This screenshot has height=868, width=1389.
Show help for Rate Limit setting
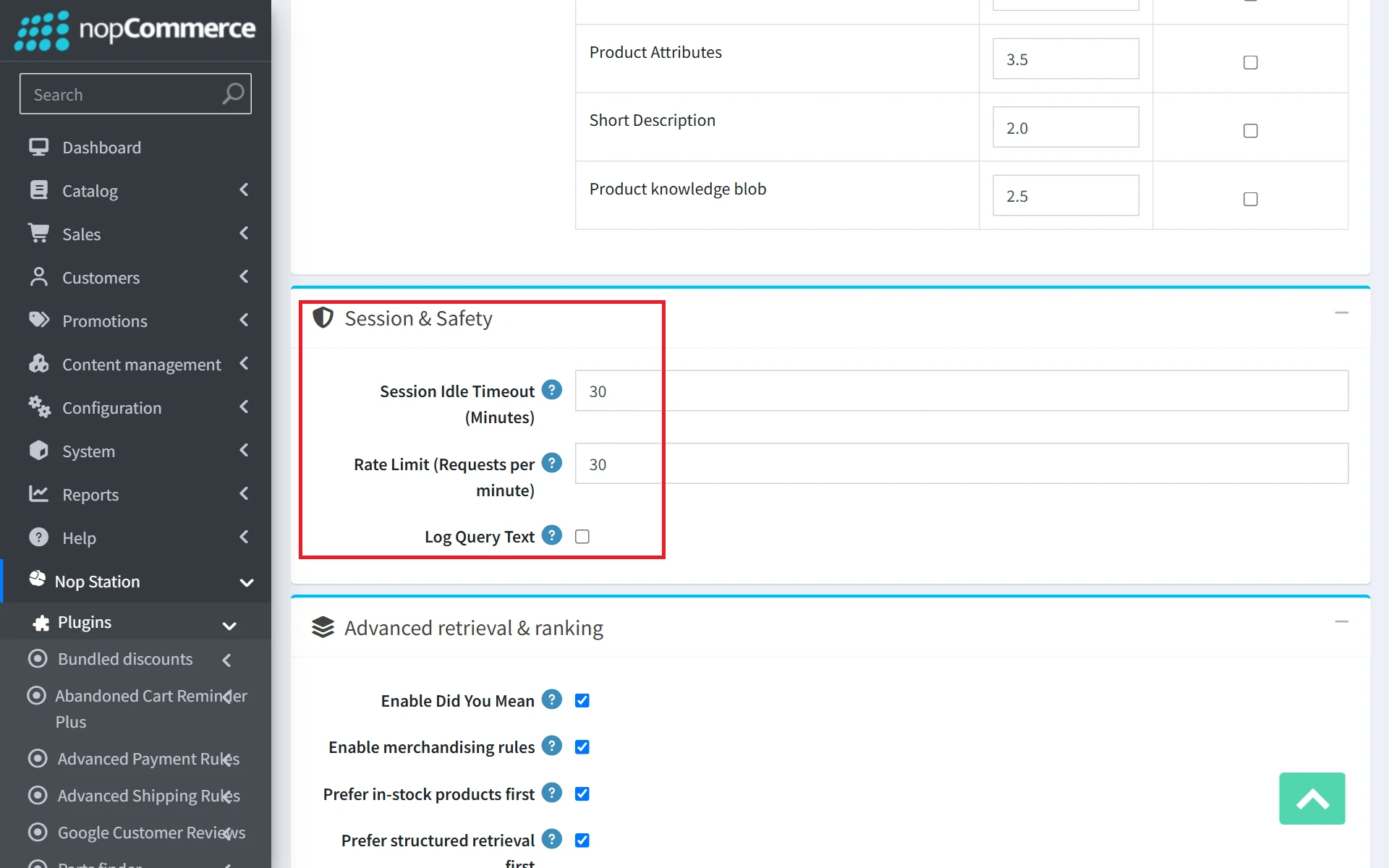coord(552,463)
